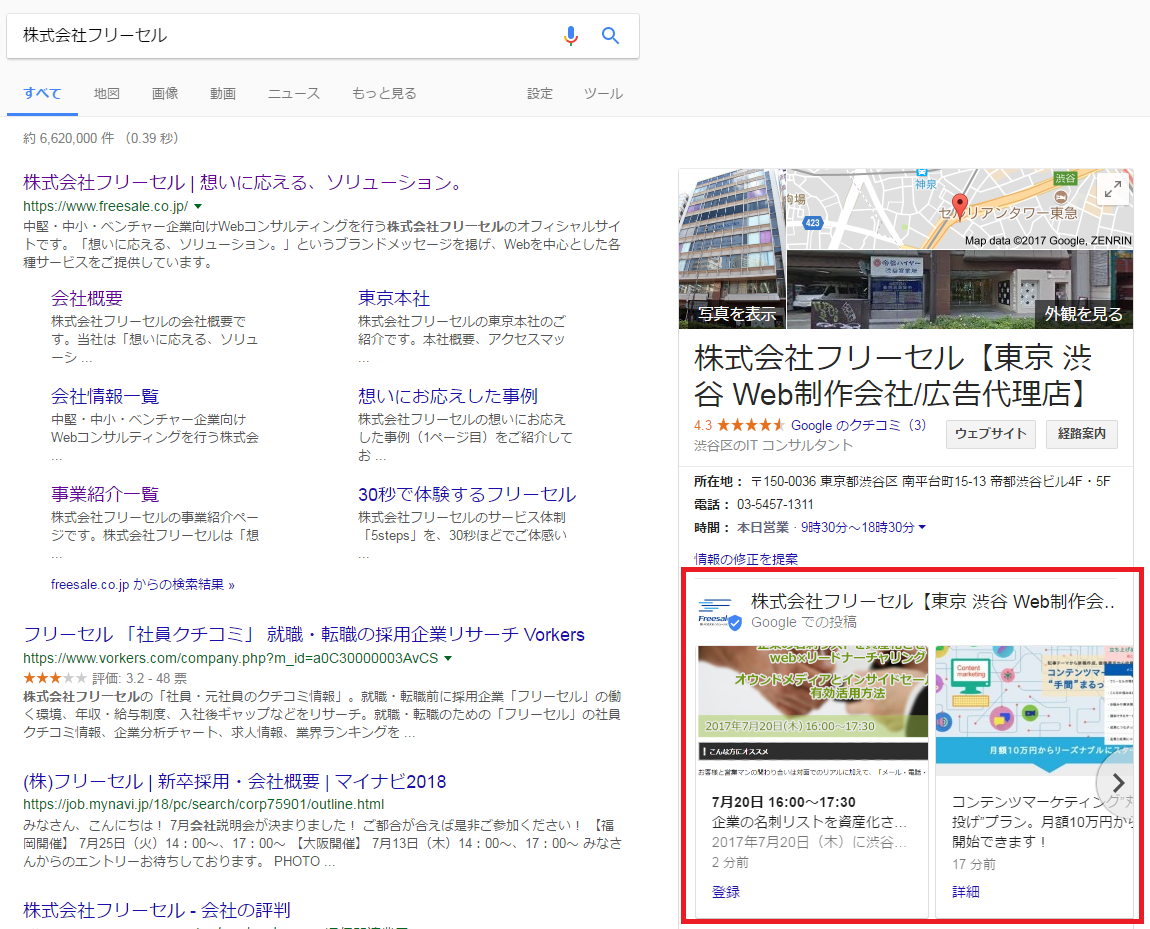The image size is (1150, 929).
Task: Click the 外観を見る street view photo
Action: tap(960, 290)
